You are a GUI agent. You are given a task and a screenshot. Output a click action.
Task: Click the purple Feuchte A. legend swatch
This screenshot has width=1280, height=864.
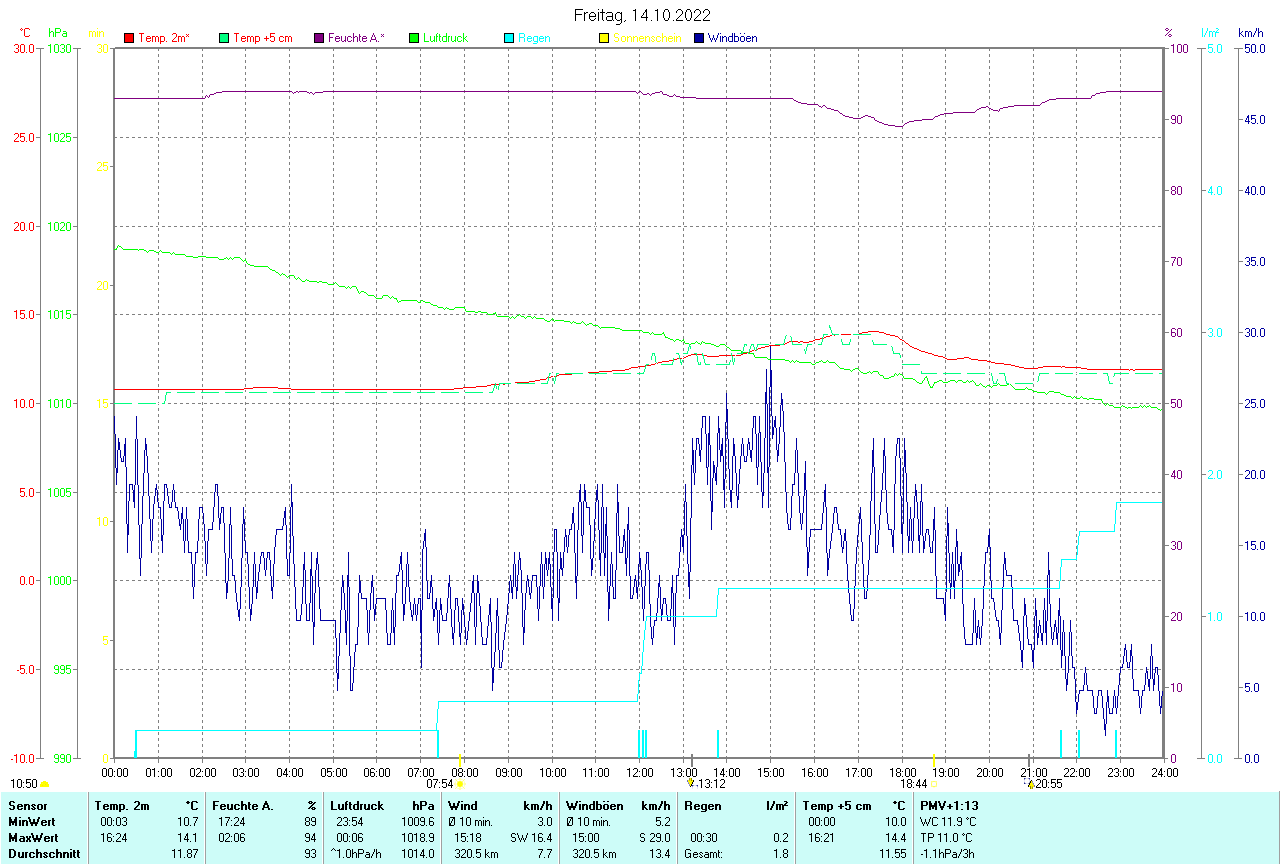pyautogui.click(x=319, y=38)
